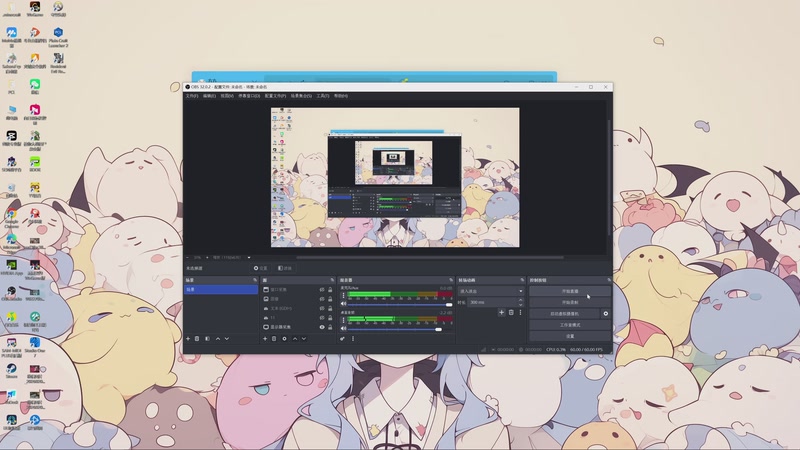Remove the selected scene with trash icon

coord(197,339)
